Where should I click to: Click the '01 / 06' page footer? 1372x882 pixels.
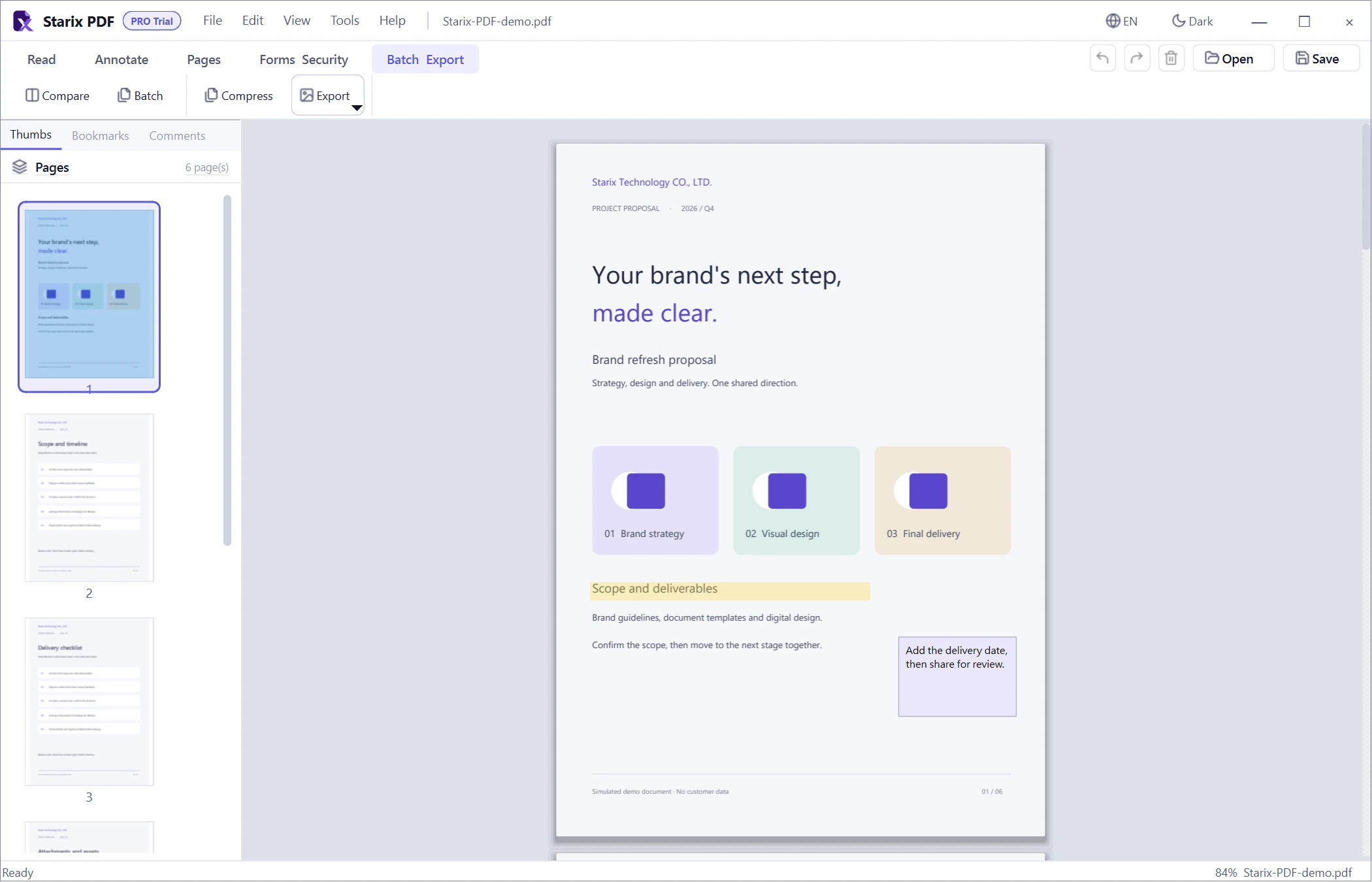click(992, 792)
